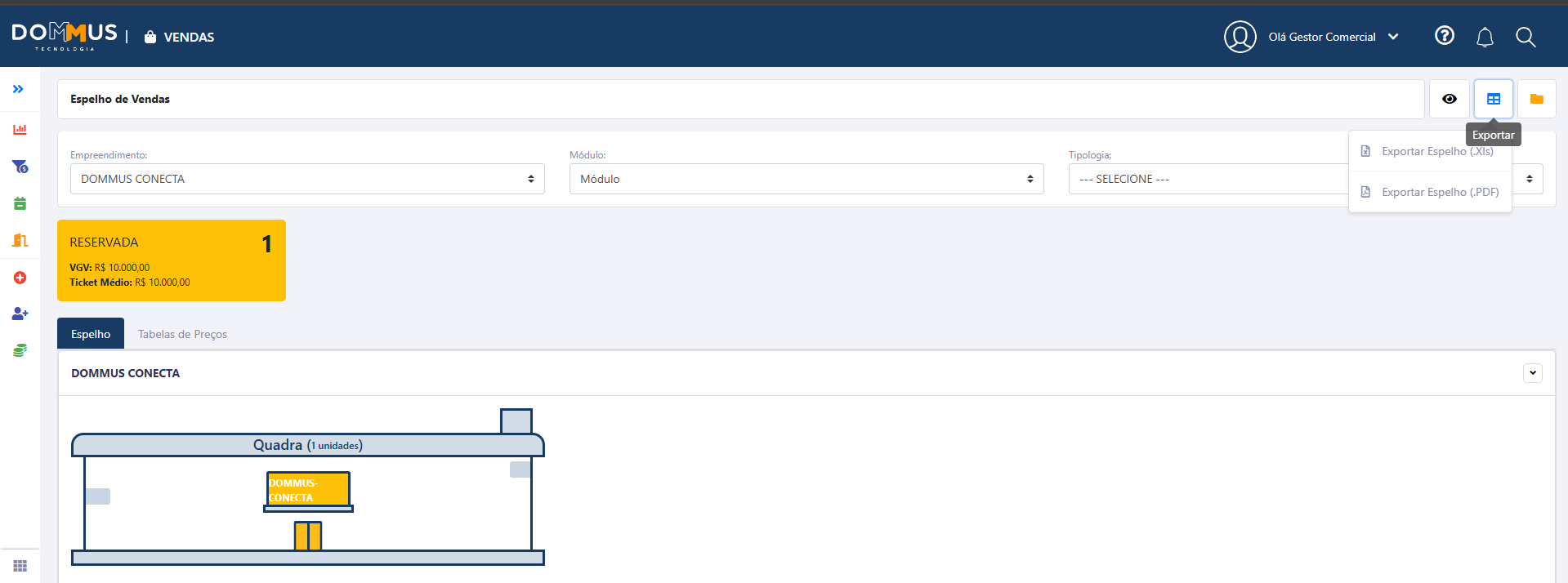The image size is (1568, 583).
Task: Collapse the DOMMUS CONECTA panel chevron
Action: tap(1532, 373)
